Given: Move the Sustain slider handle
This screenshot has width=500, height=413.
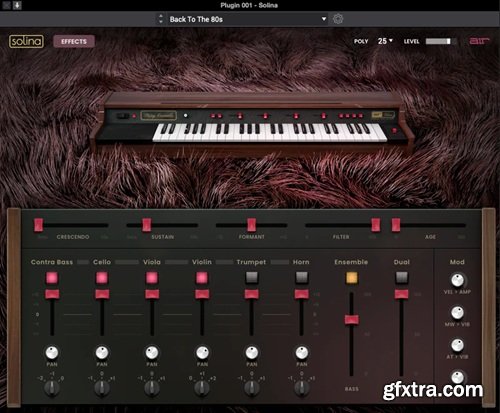Looking at the screenshot, I should point(146,225).
